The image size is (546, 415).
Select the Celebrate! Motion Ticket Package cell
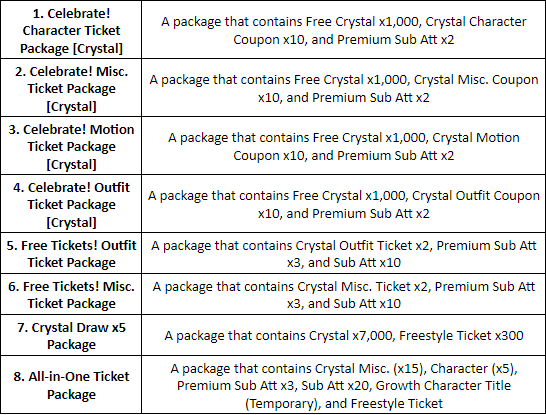[71, 147]
